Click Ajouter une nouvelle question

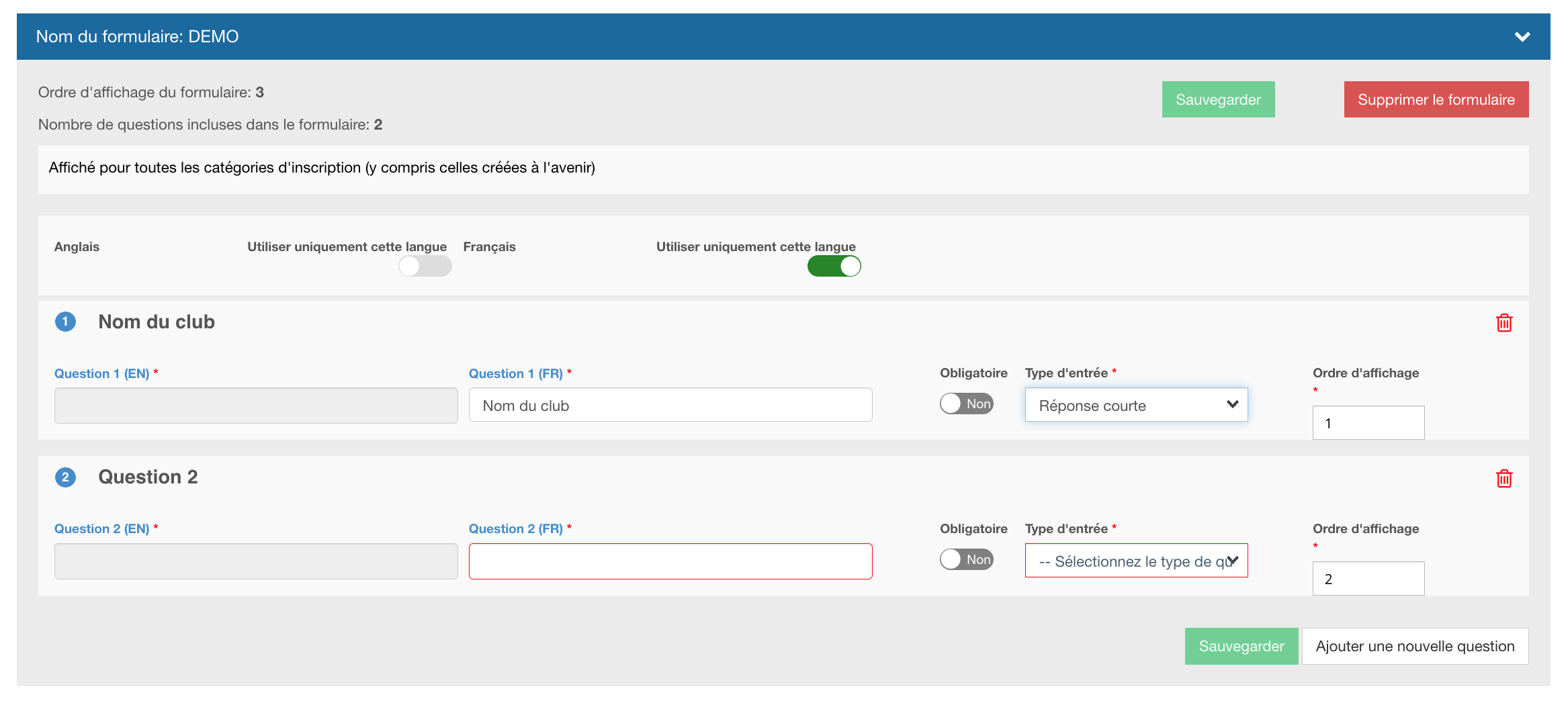pos(1415,646)
